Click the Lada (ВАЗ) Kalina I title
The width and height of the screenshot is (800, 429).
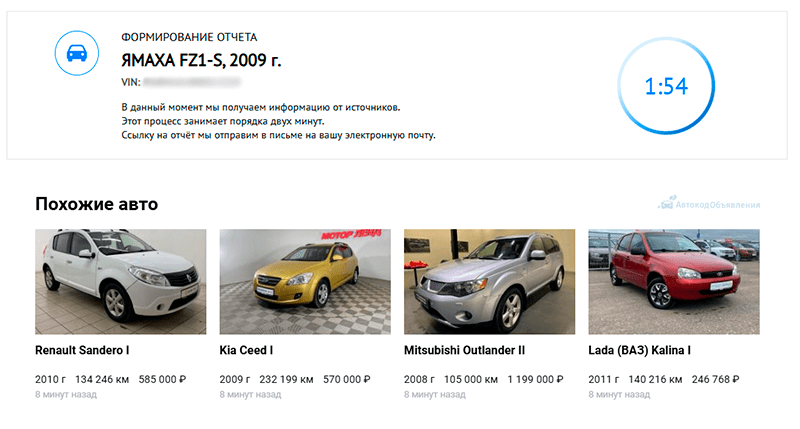(x=639, y=350)
